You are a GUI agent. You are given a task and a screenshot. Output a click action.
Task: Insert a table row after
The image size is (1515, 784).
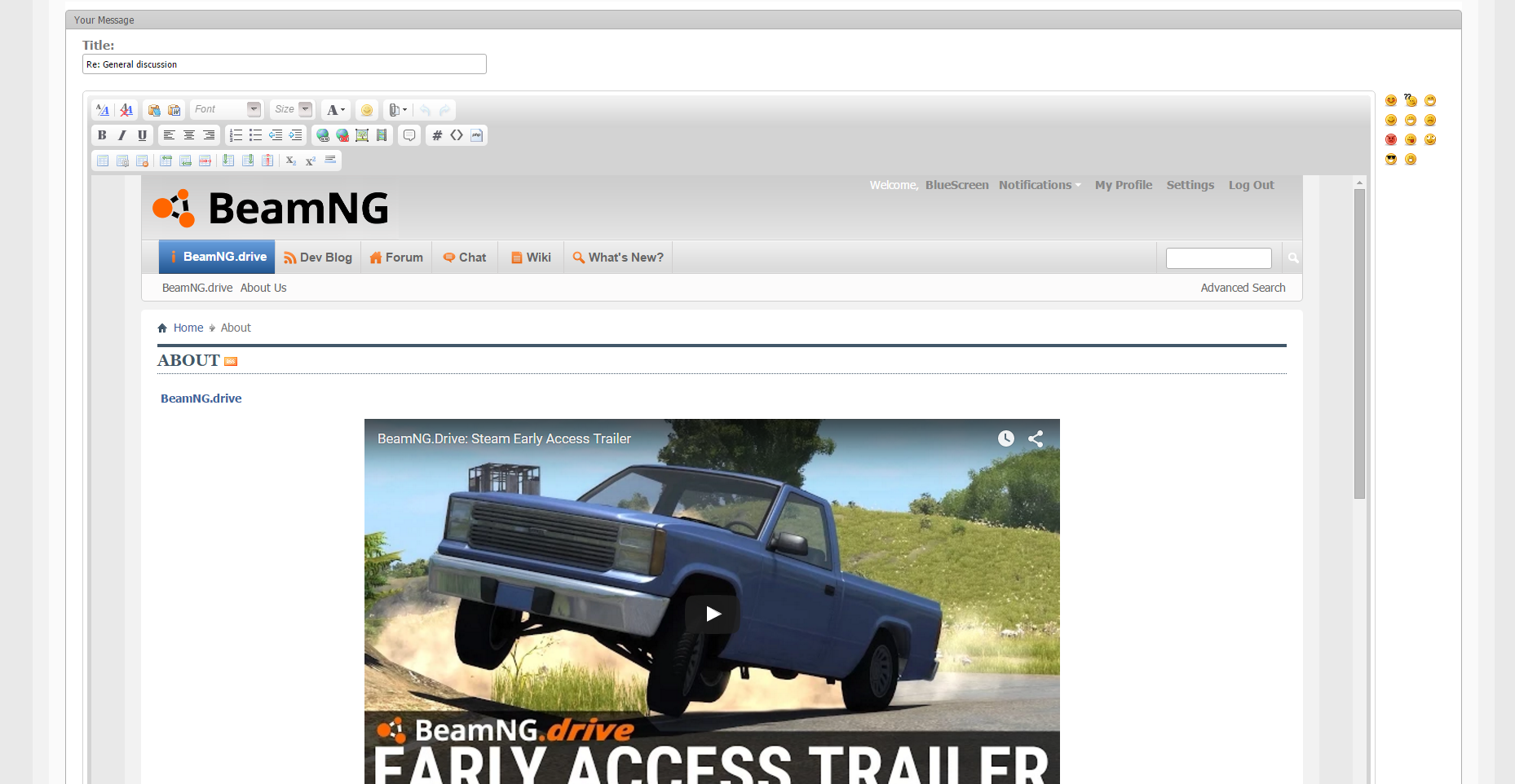pos(185,161)
